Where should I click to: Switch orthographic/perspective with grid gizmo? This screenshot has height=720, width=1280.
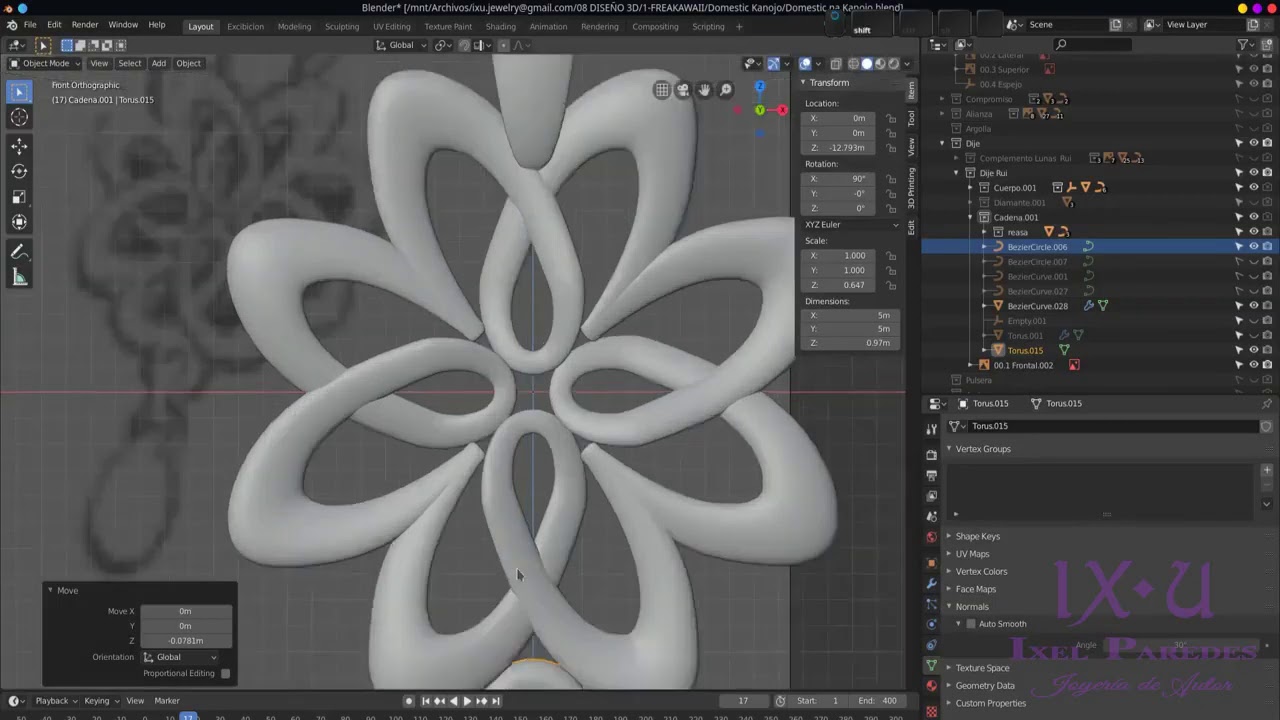click(662, 90)
